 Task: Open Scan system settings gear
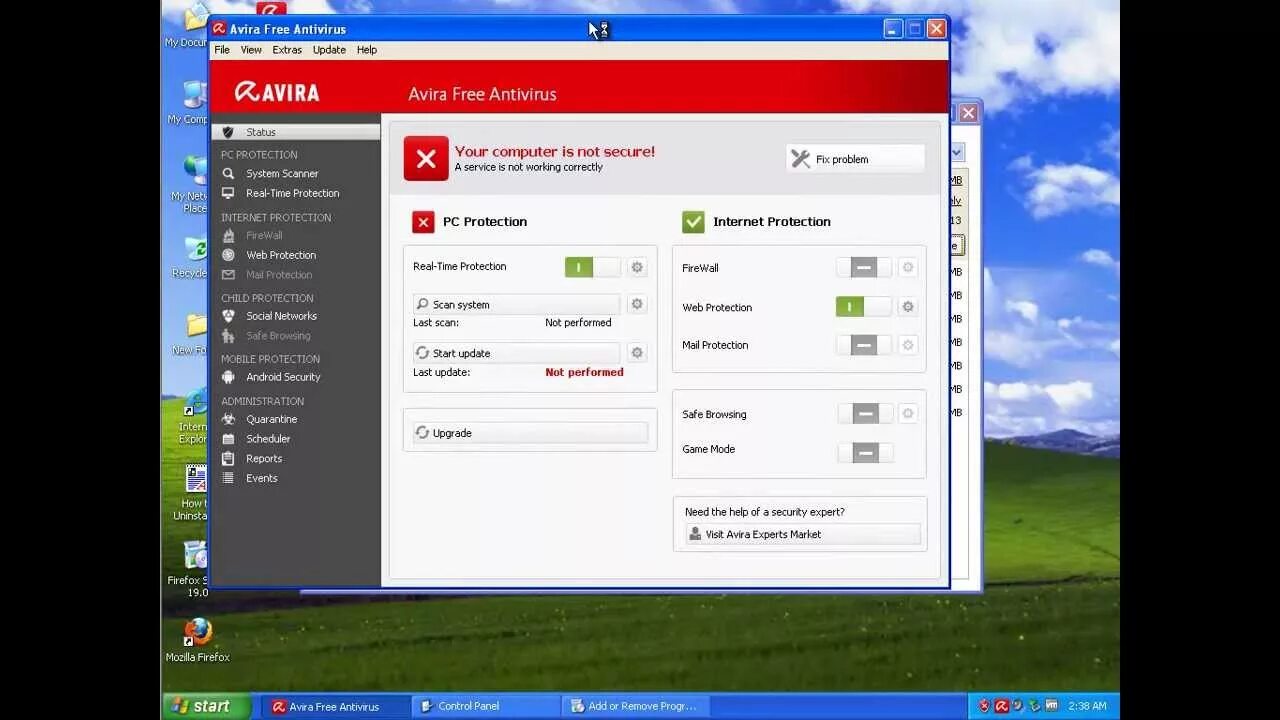(x=637, y=304)
